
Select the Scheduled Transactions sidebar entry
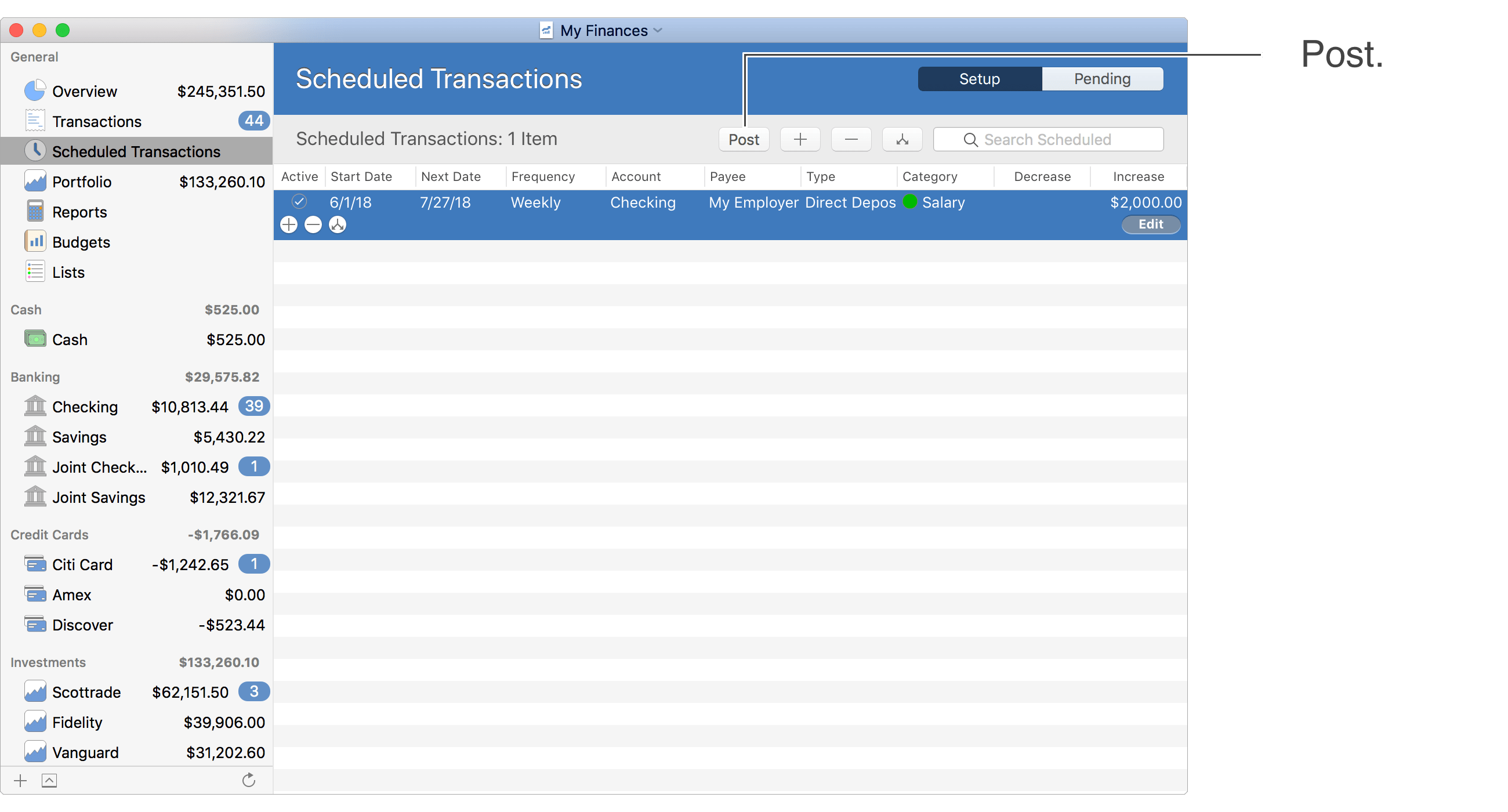click(x=136, y=151)
